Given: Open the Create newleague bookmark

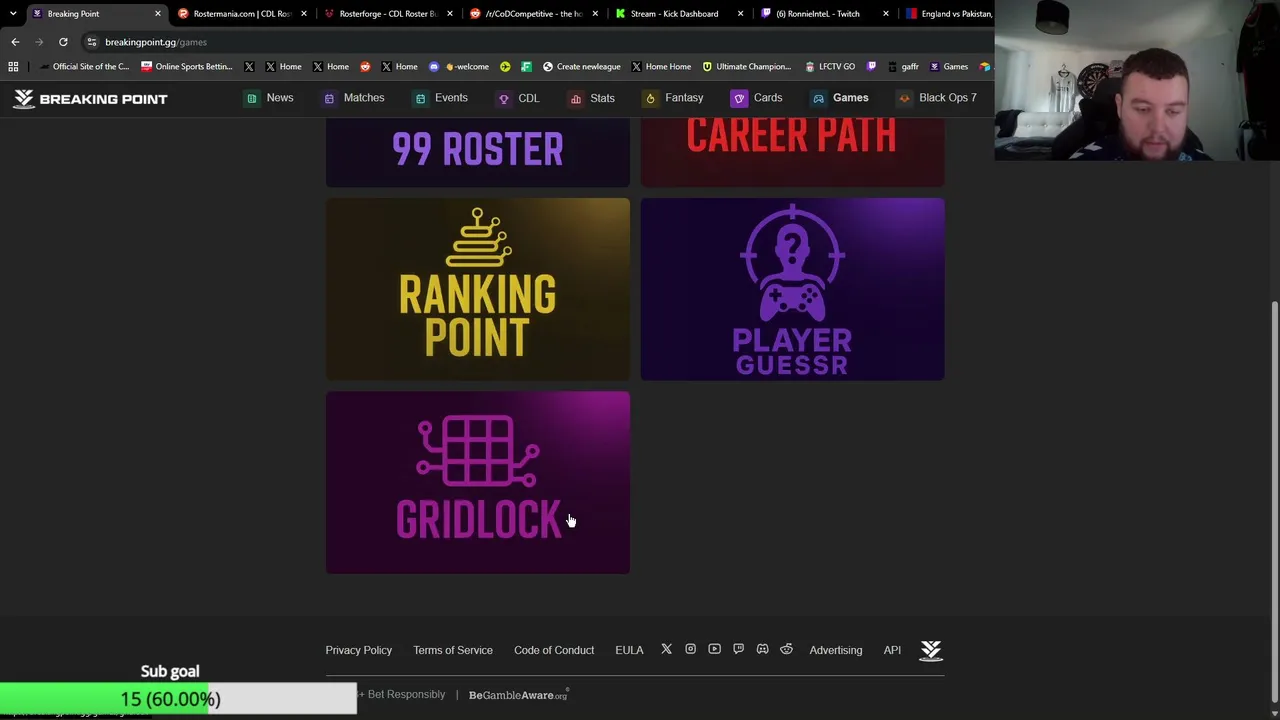Looking at the screenshot, I should pos(581,67).
